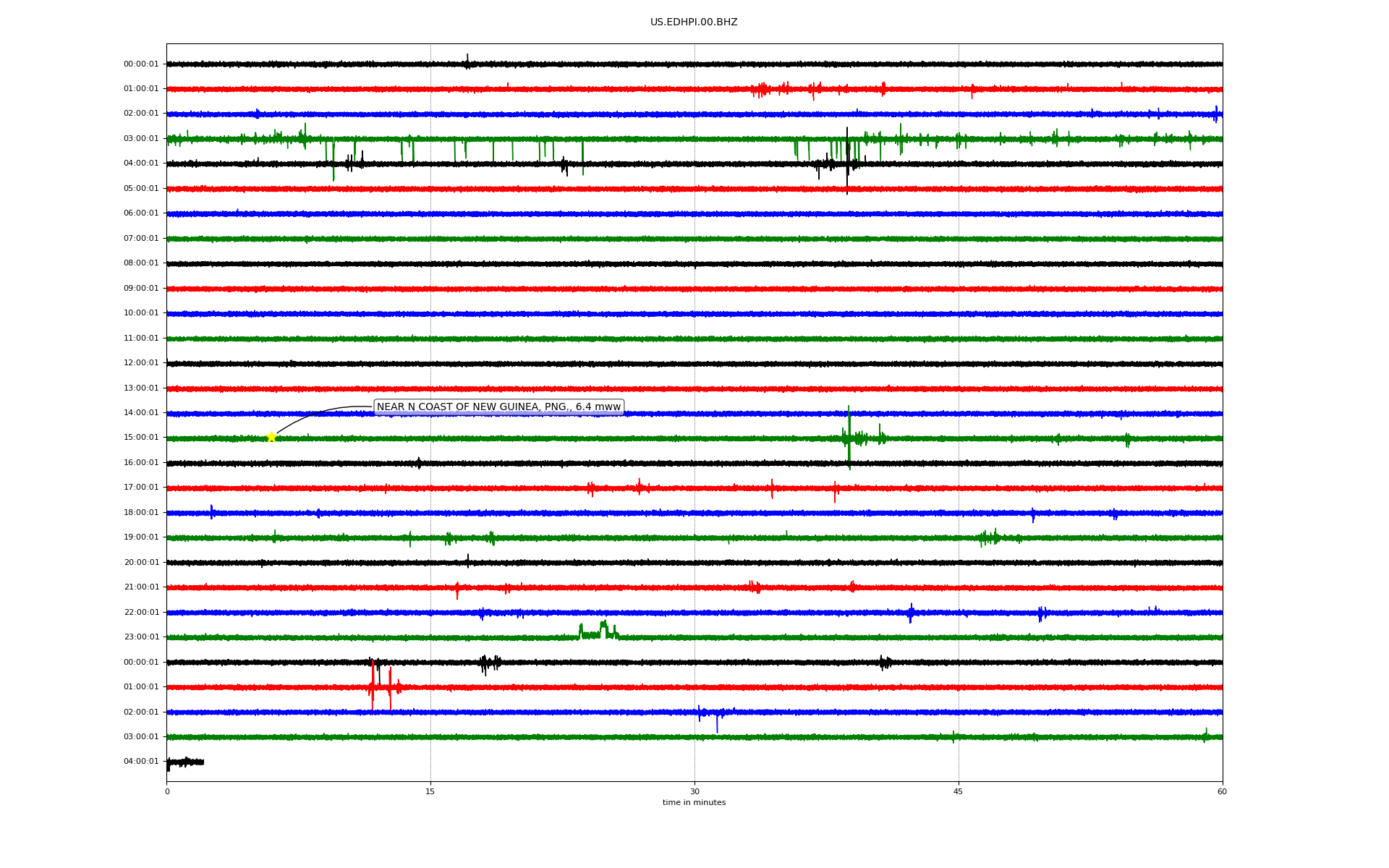Select the 12:00:01 time label
The width and height of the screenshot is (1389, 868).
(141, 363)
